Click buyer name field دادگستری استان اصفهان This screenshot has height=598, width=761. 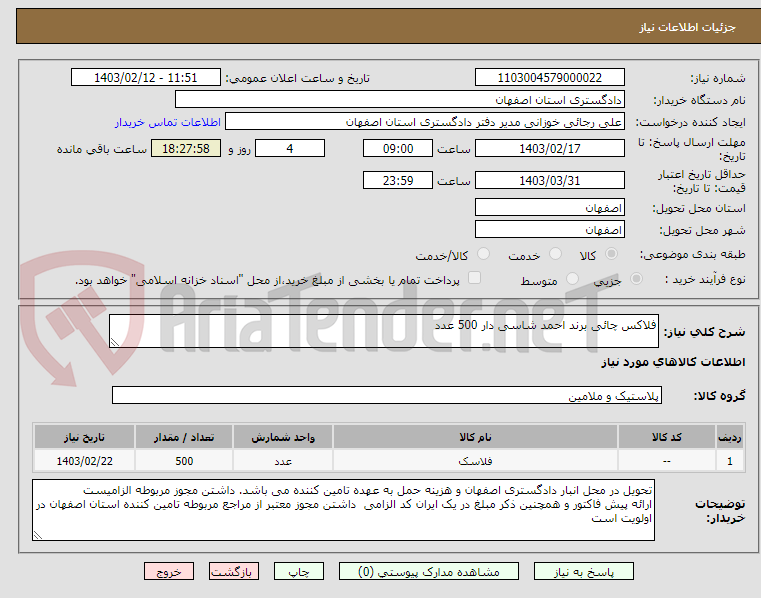[x=399, y=100]
